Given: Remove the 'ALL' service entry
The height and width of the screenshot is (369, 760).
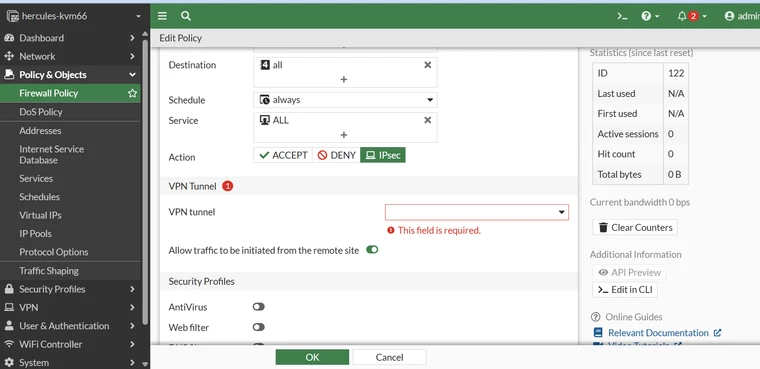Looking at the screenshot, I should tap(428, 120).
